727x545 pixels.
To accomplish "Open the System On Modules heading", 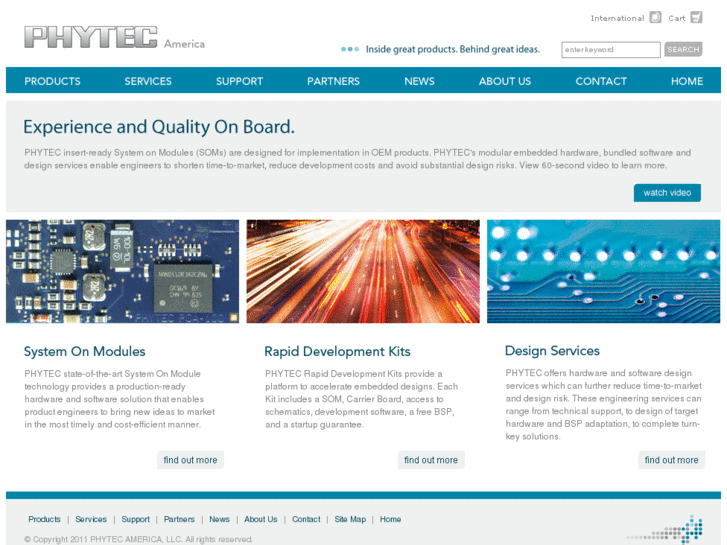I will pos(84,351).
